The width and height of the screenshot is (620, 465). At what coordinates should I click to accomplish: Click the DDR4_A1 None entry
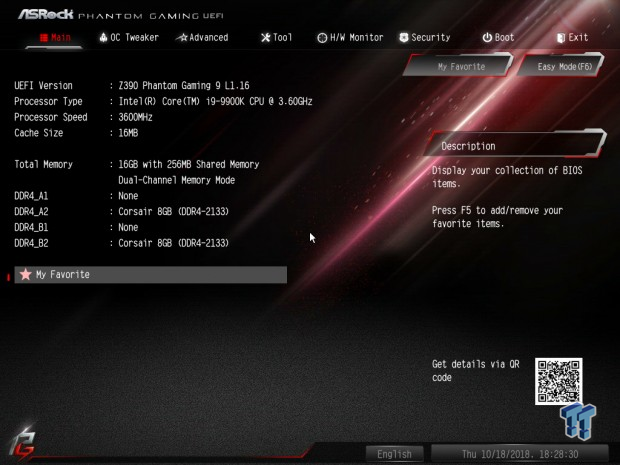(x=128, y=196)
